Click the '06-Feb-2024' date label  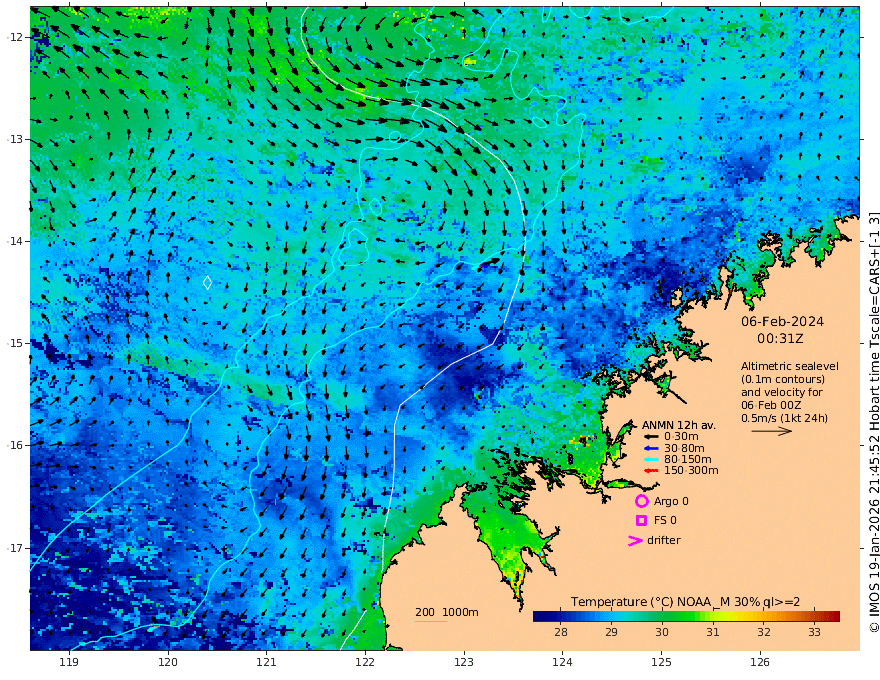(782, 321)
